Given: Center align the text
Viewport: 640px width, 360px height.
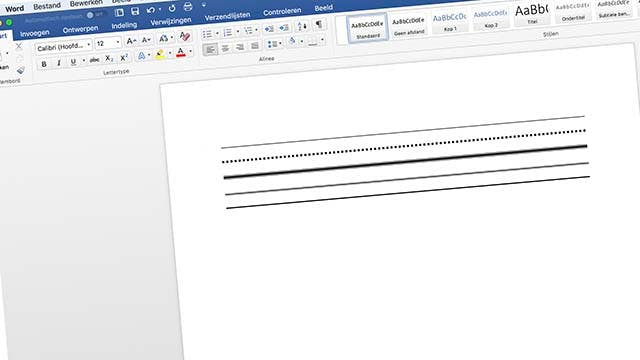Looking at the screenshot, I should pyautogui.click(x=225, y=49).
